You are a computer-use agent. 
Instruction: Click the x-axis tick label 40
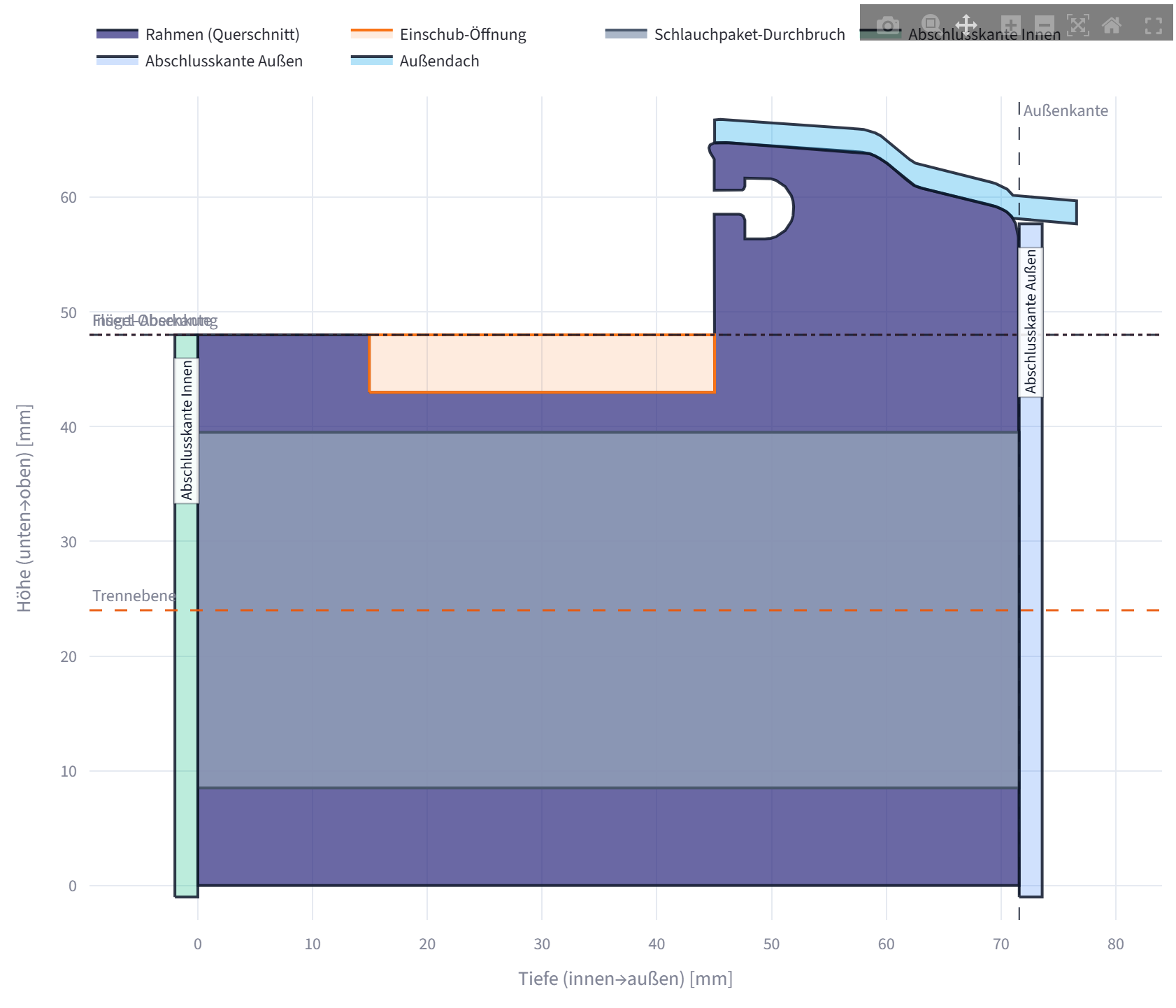pos(657,944)
